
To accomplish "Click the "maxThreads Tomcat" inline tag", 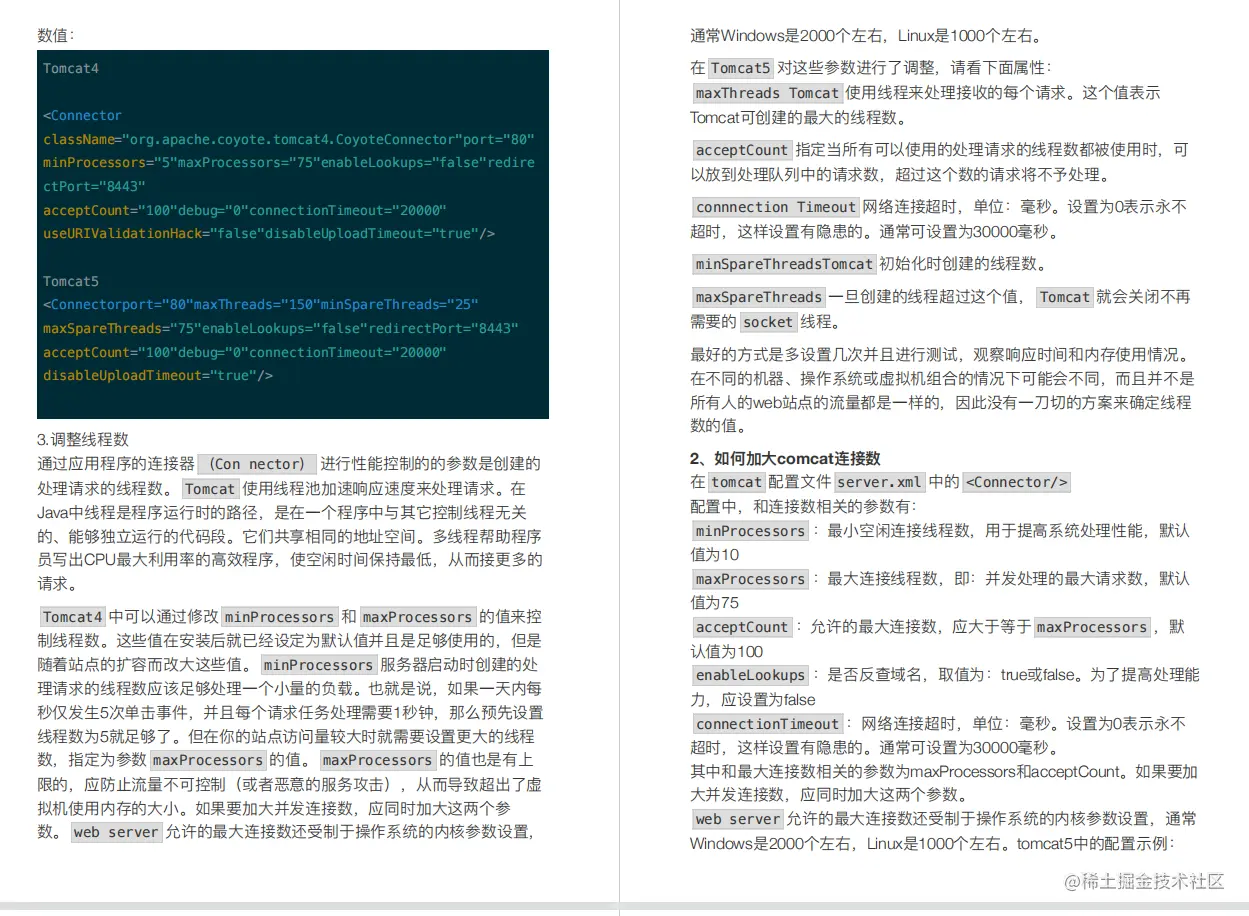I will [767, 93].
